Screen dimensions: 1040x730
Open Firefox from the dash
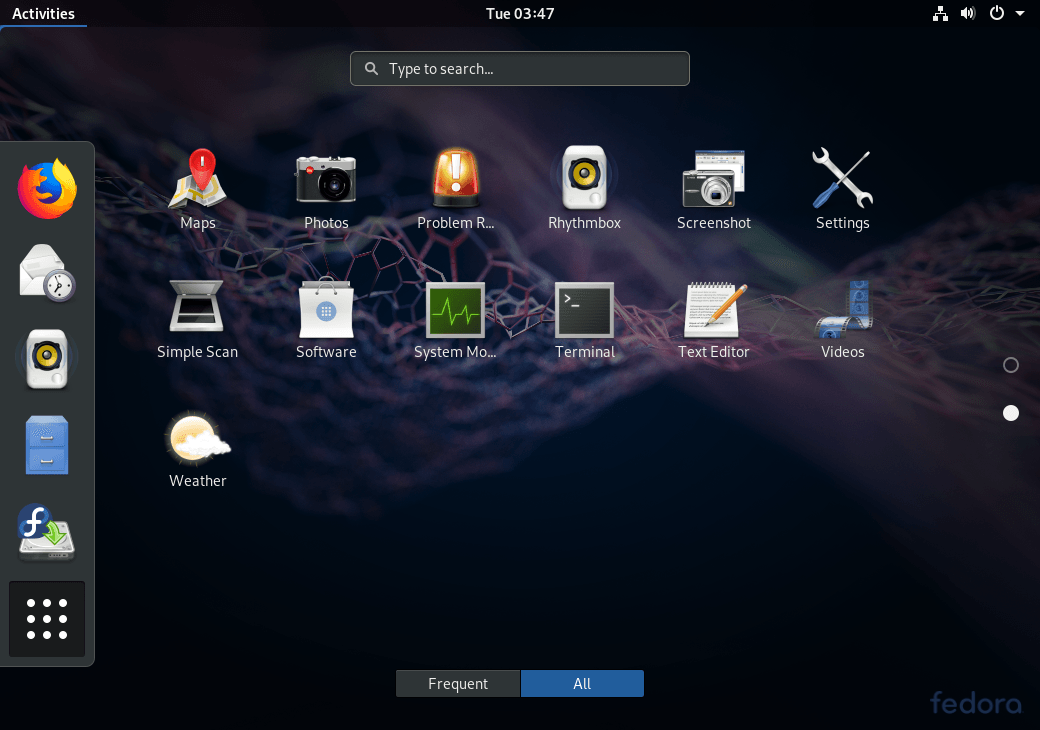pos(47,189)
